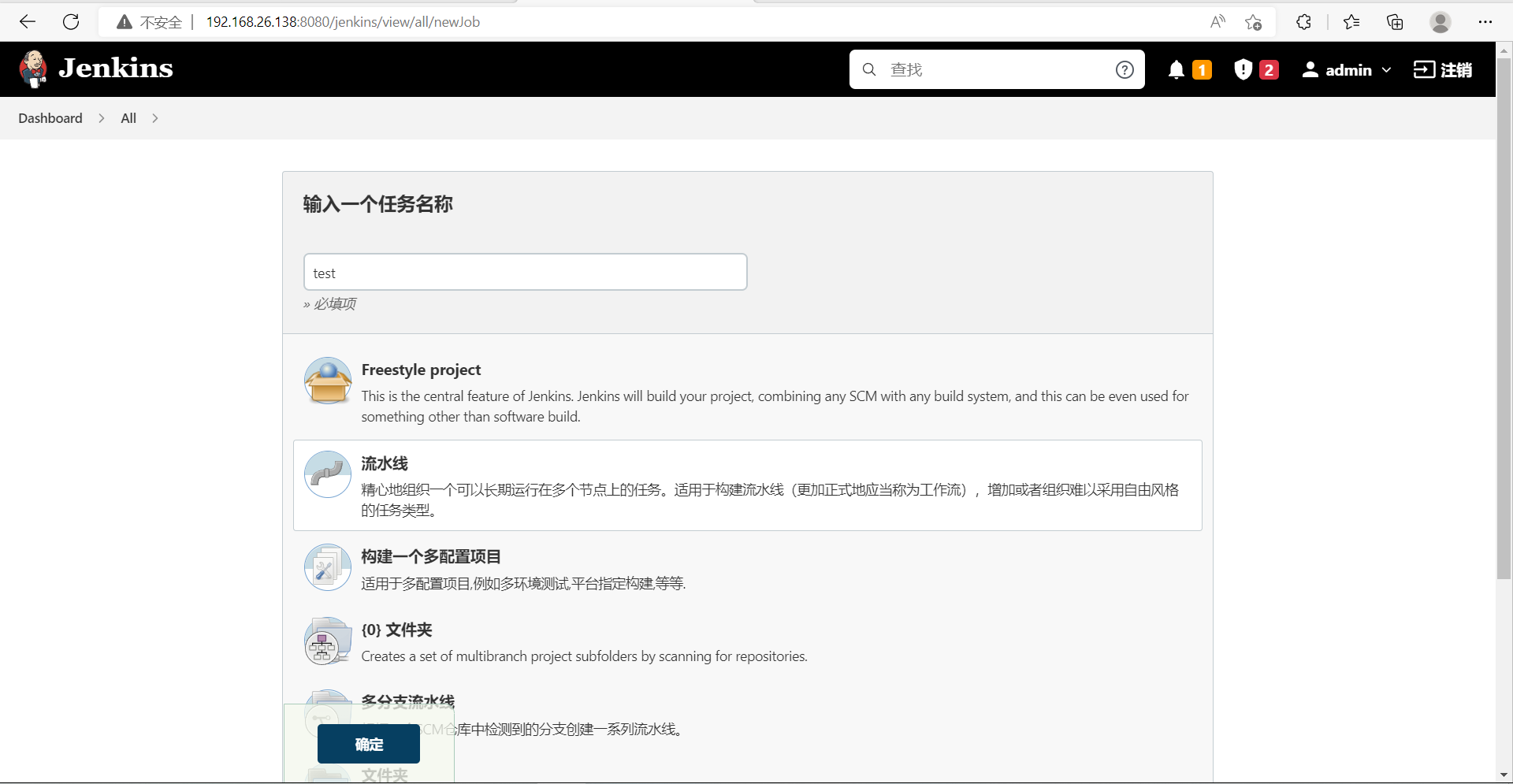The width and height of the screenshot is (1513, 784).
Task: Open notifications bell icon
Action: click(x=1176, y=70)
